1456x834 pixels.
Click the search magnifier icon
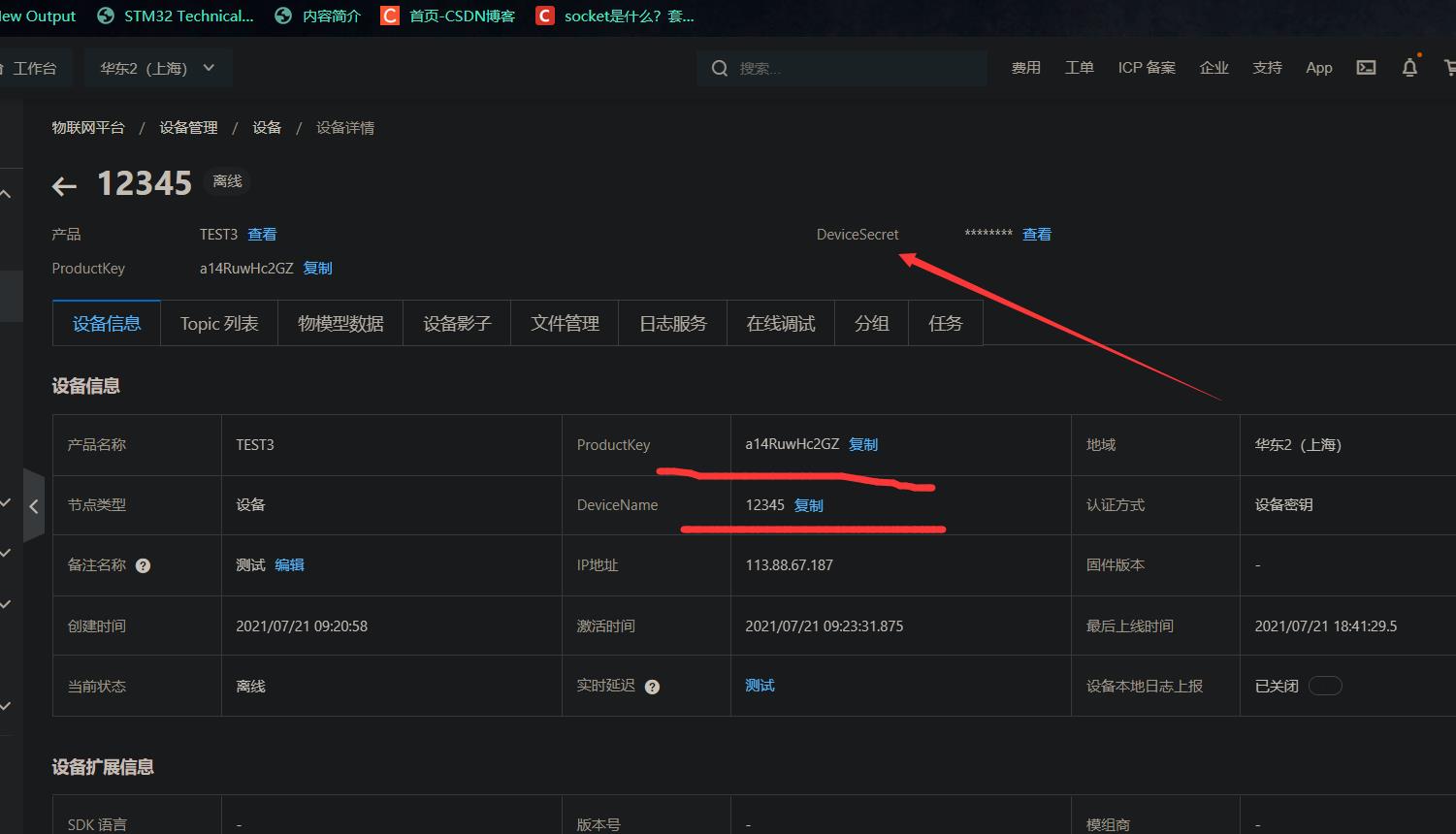(x=720, y=68)
